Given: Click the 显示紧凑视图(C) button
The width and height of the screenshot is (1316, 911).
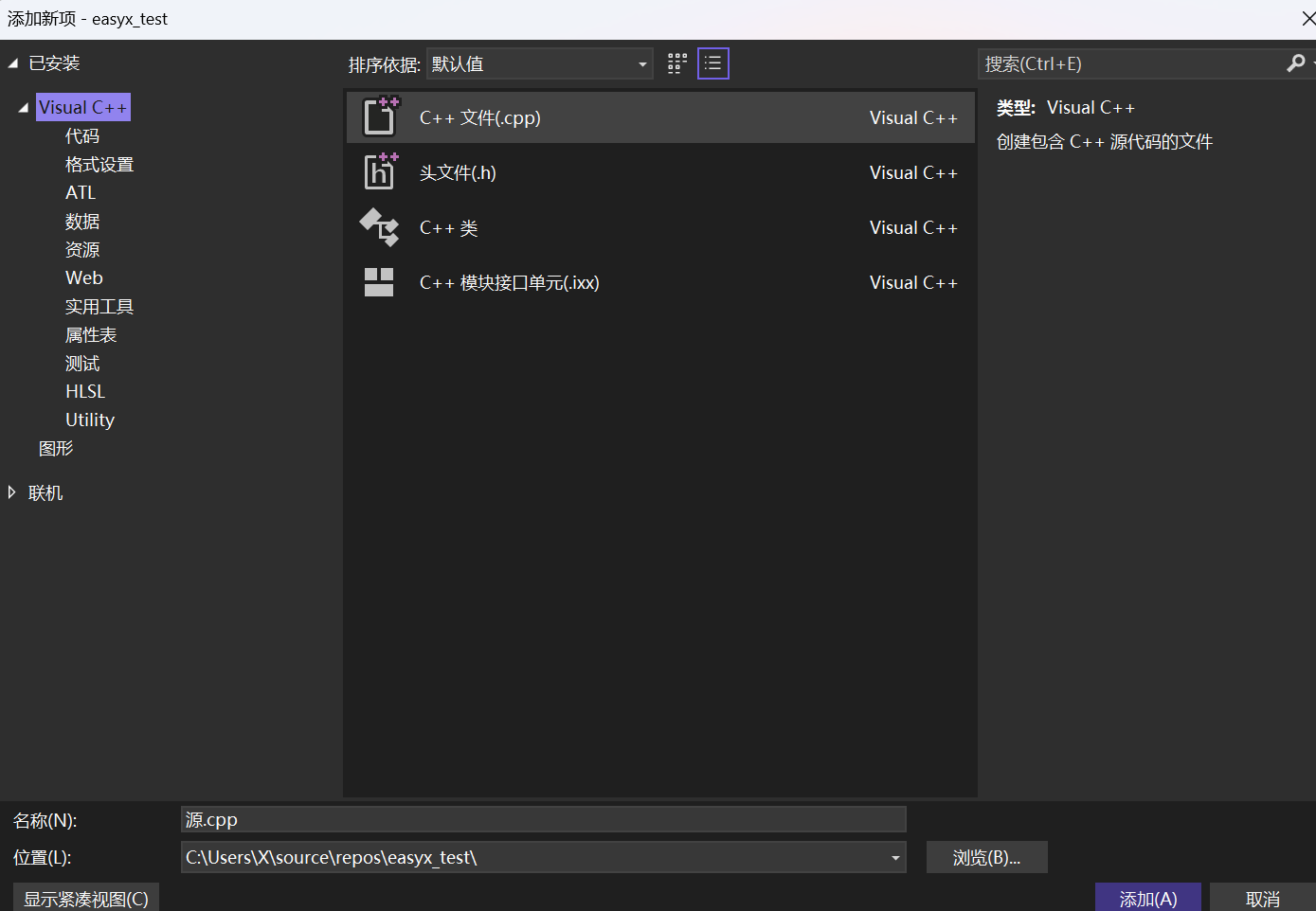Looking at the screenshot, I should point(86,898).
